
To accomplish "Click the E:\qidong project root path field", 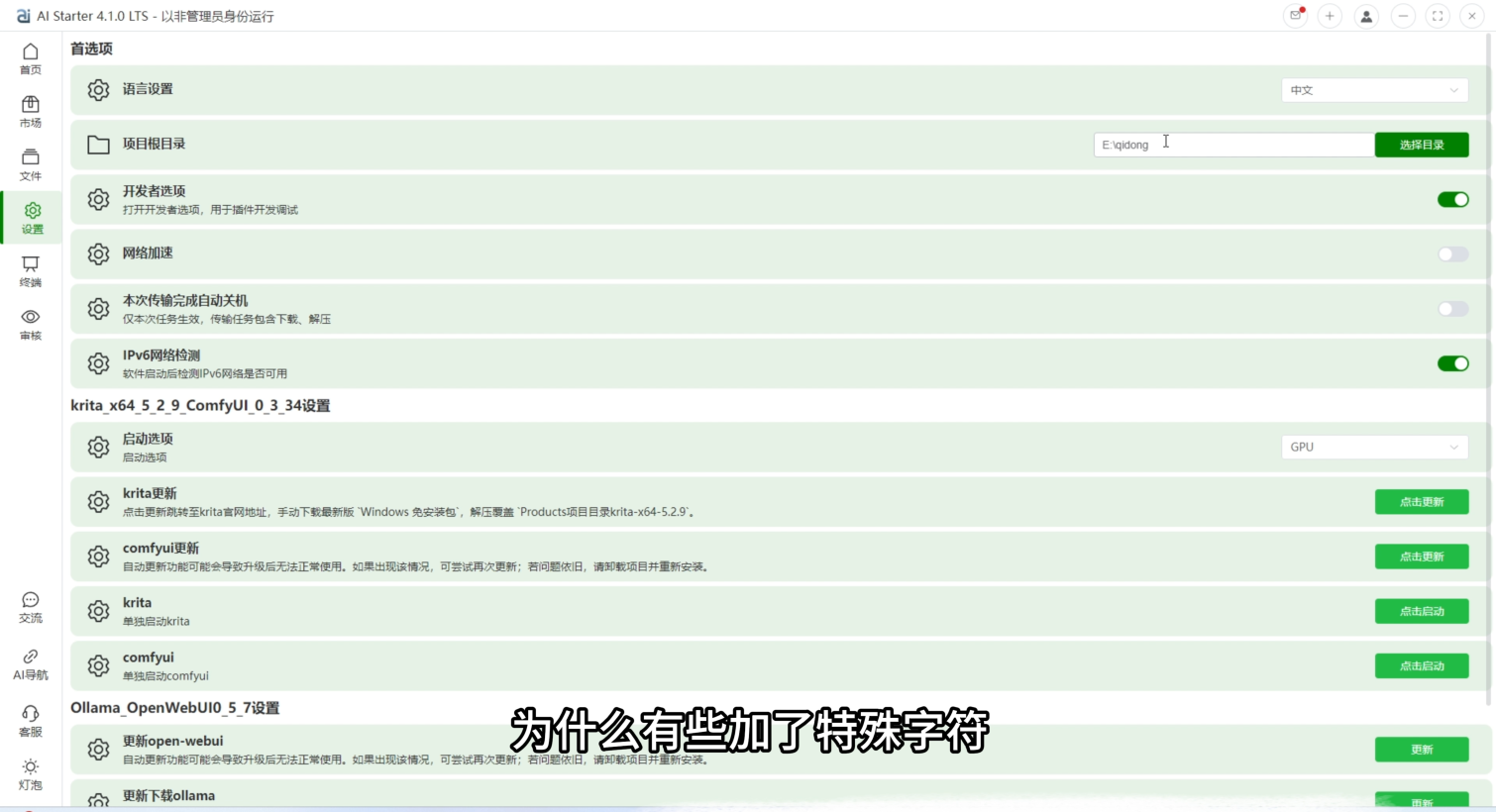I will pyautogui.click(x=1233, y=145).
